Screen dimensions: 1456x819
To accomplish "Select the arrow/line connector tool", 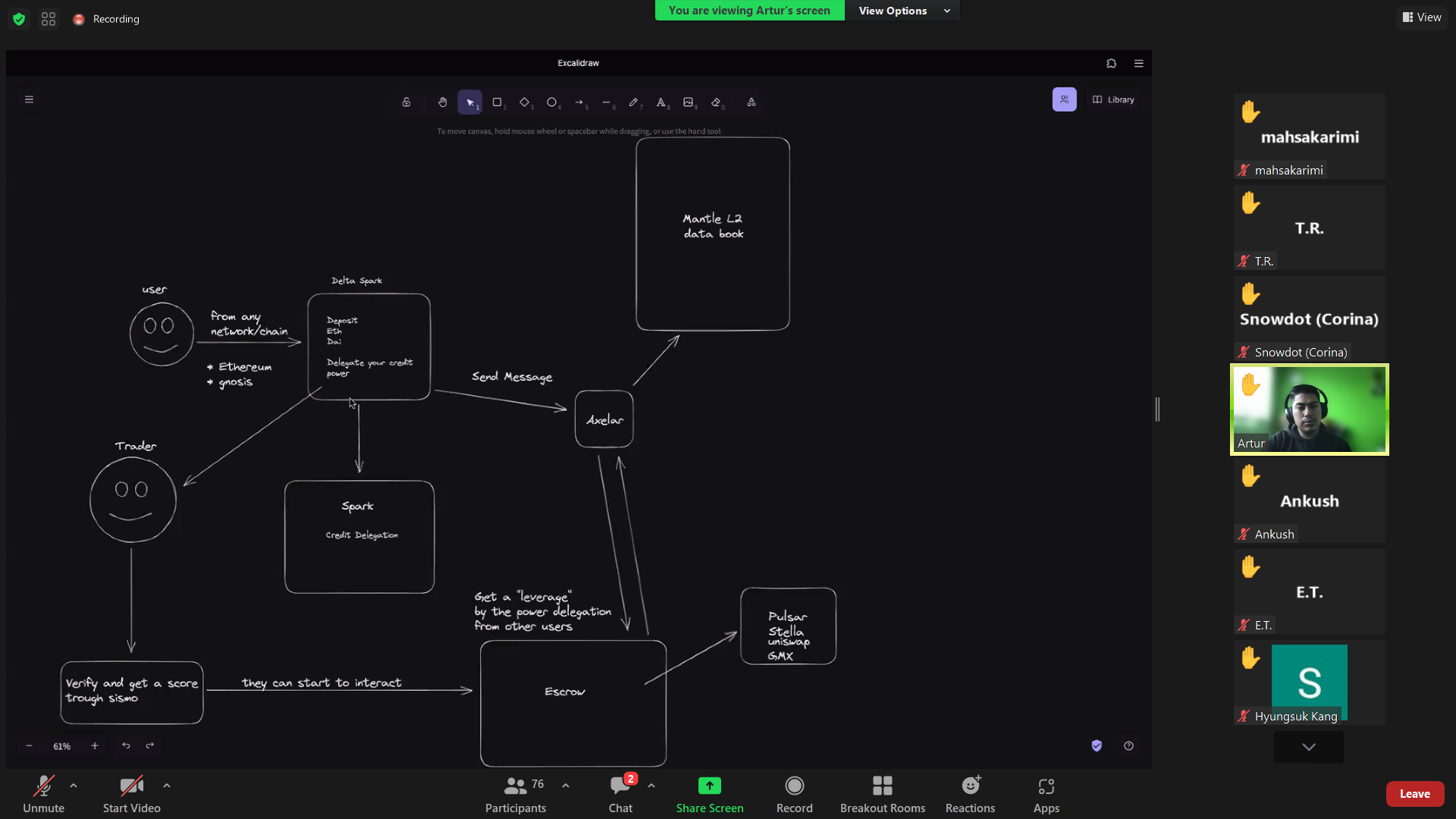I will click(x=579, y=101).
